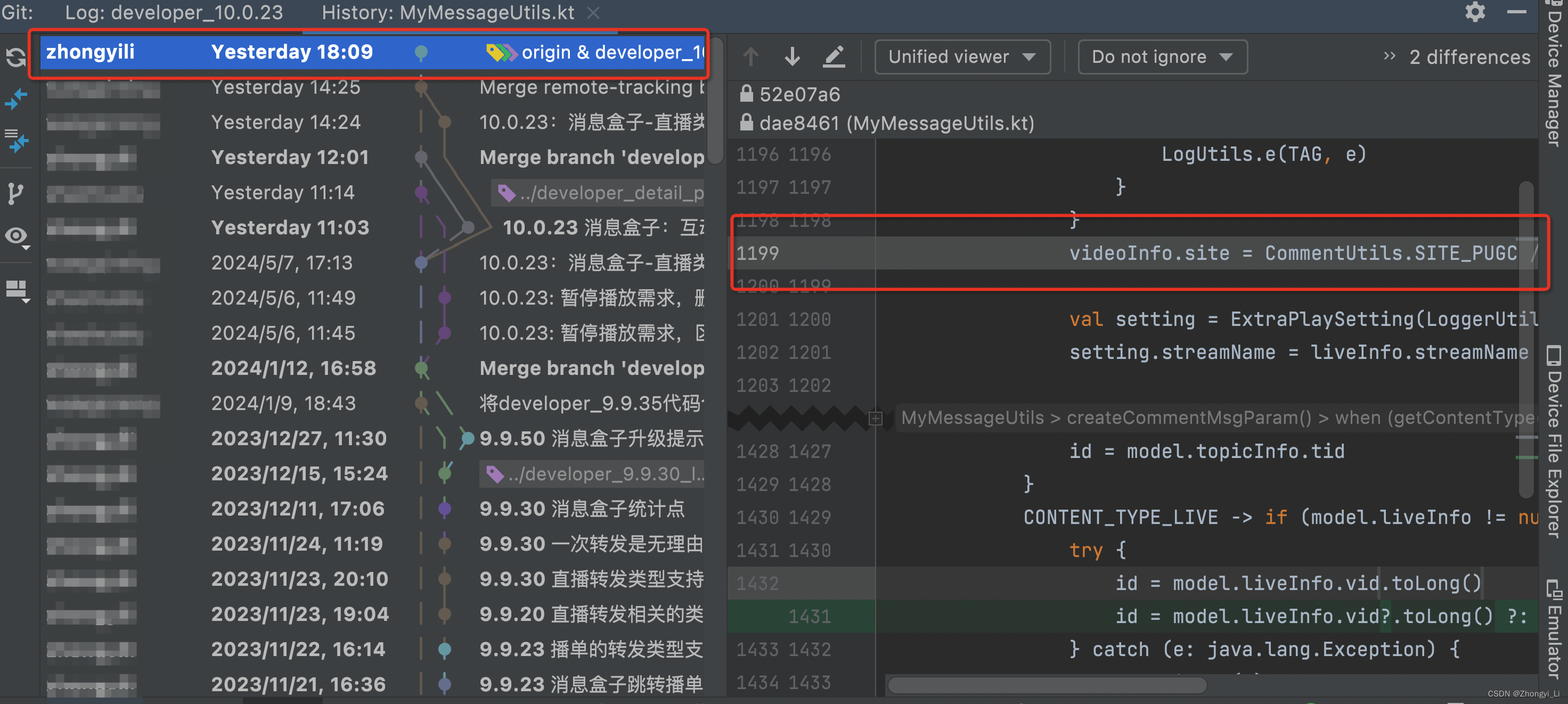The height and width of the screenshot is (704, 1568).
Task: Select the 2024/5/7, 17:13 commit
Action: pyautogui.click(x=372, y=263)
